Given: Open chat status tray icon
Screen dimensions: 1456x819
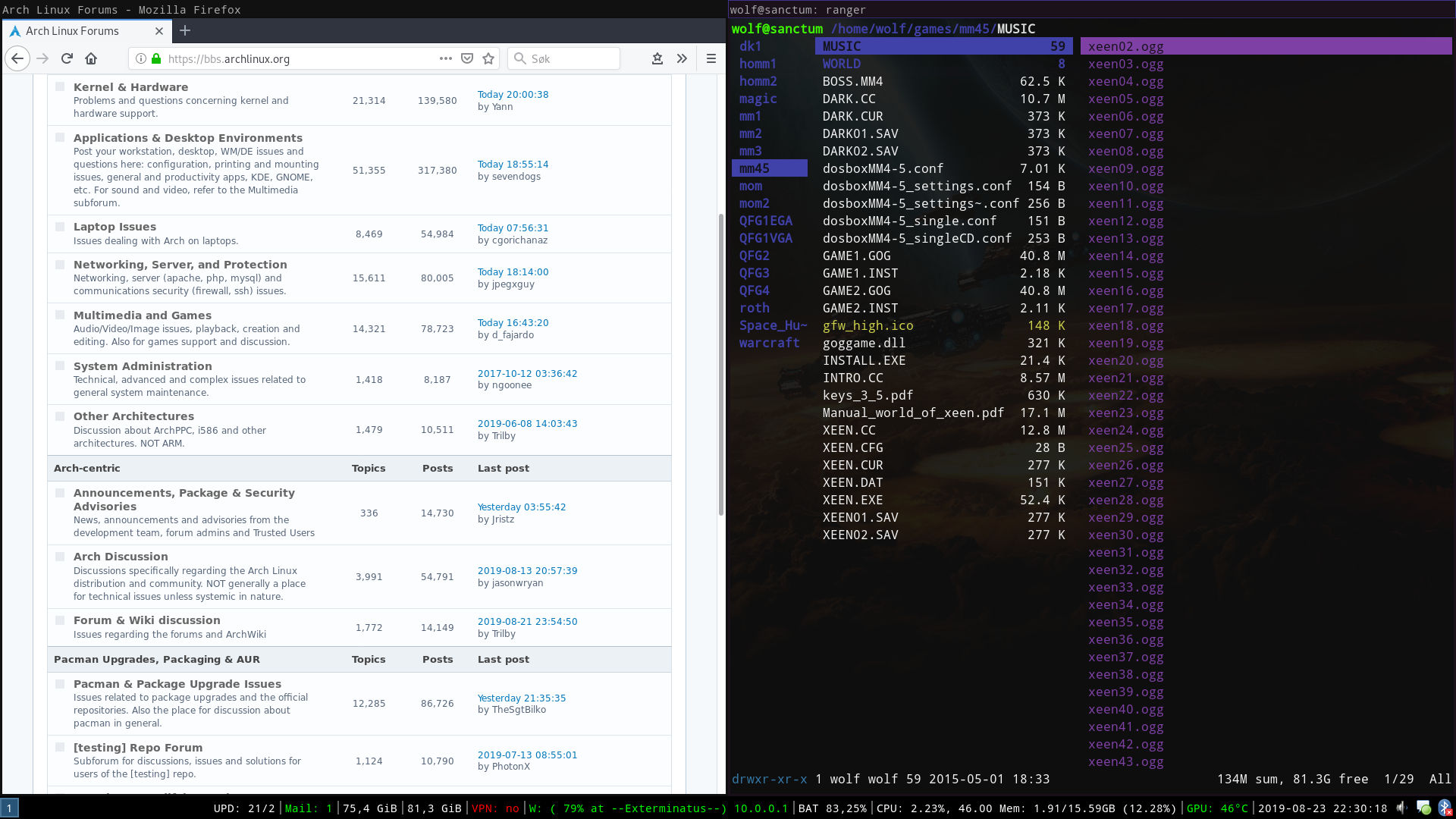Looking at the screenshot, I should 1423,808.
